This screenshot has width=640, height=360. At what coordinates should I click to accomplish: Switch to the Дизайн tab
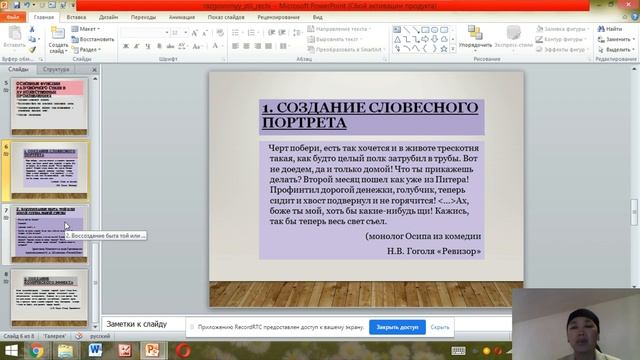[x=108, y=17]
